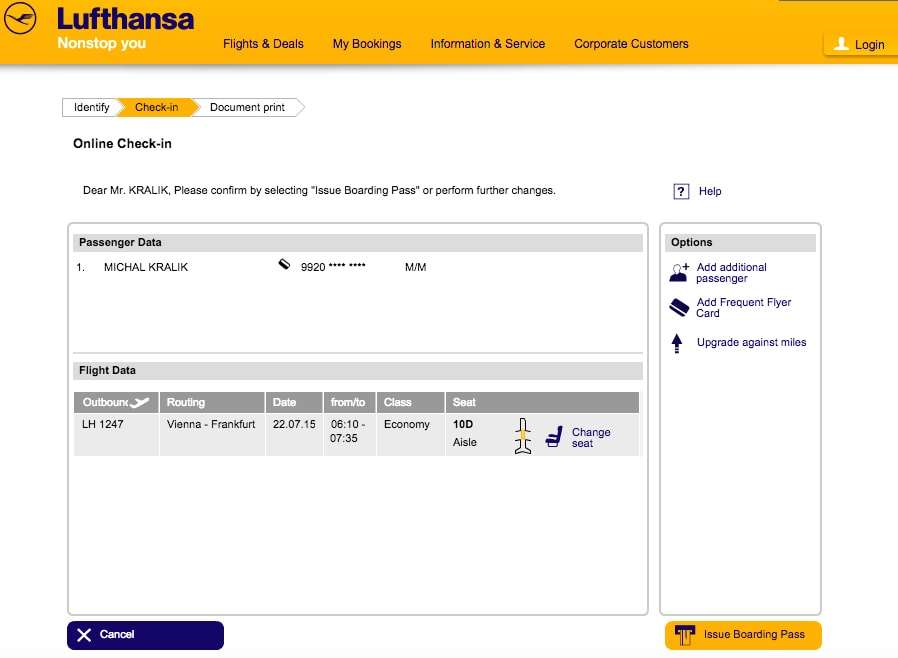Open Information & Service menu

(488, 44)
